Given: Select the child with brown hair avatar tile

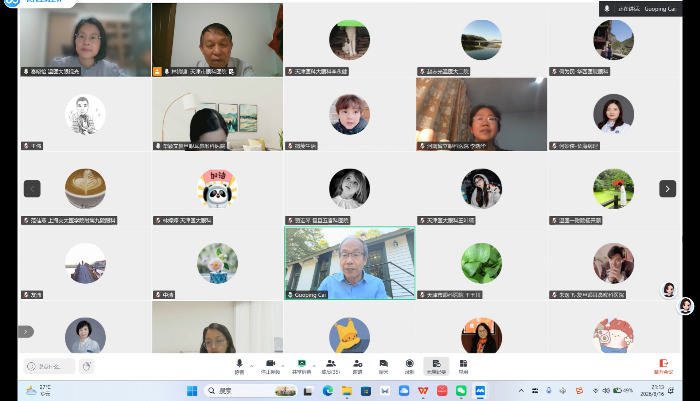Looking at the screenshot, I should click(x=350, y=114).
